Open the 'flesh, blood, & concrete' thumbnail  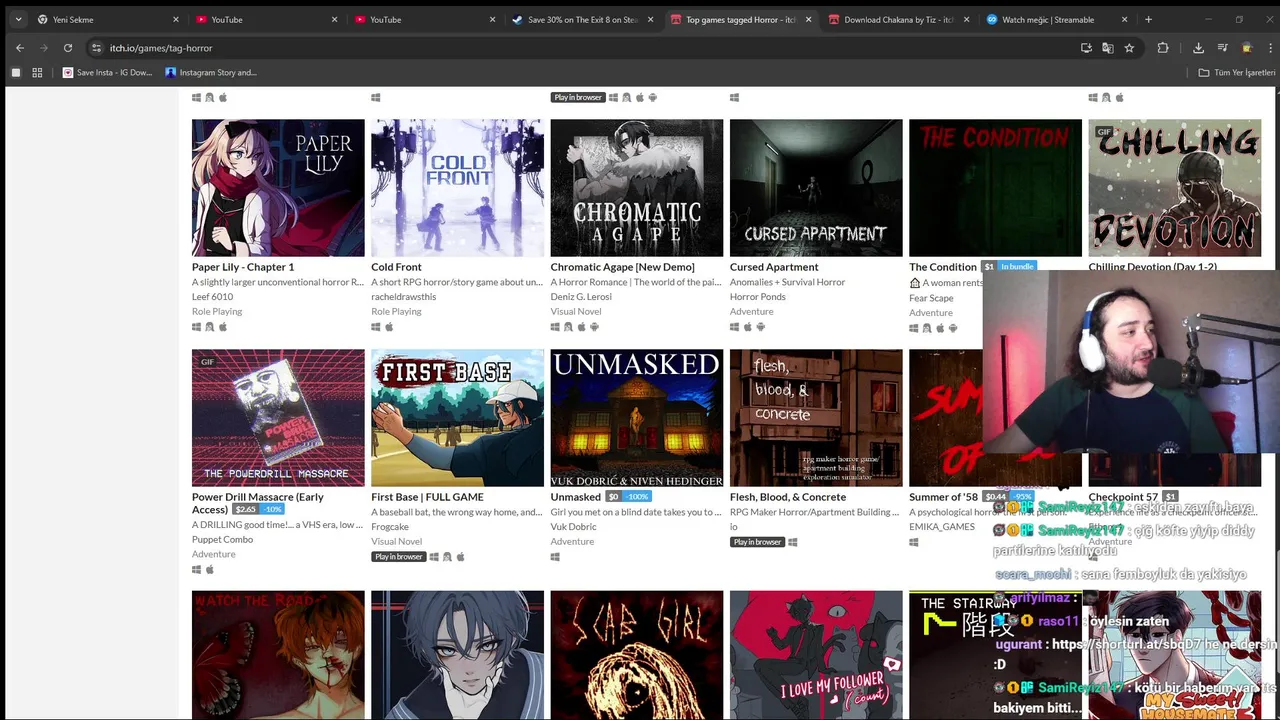tap(816, 418)
